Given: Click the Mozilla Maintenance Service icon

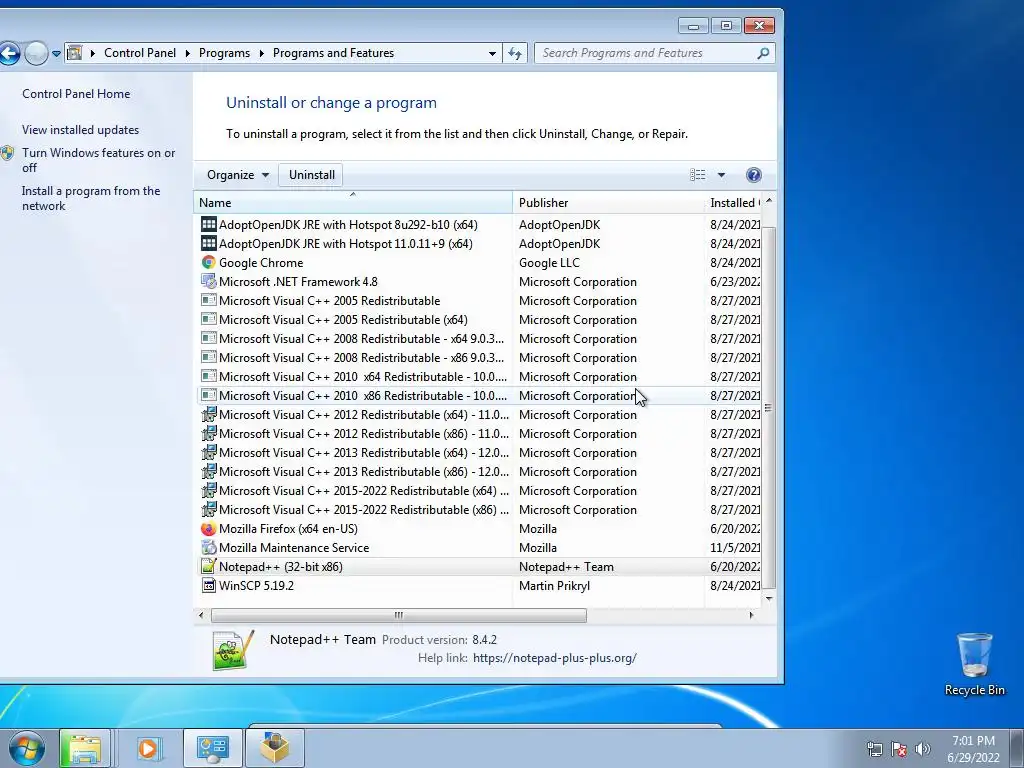Looking at the screenshot, I should coord(208,547).
